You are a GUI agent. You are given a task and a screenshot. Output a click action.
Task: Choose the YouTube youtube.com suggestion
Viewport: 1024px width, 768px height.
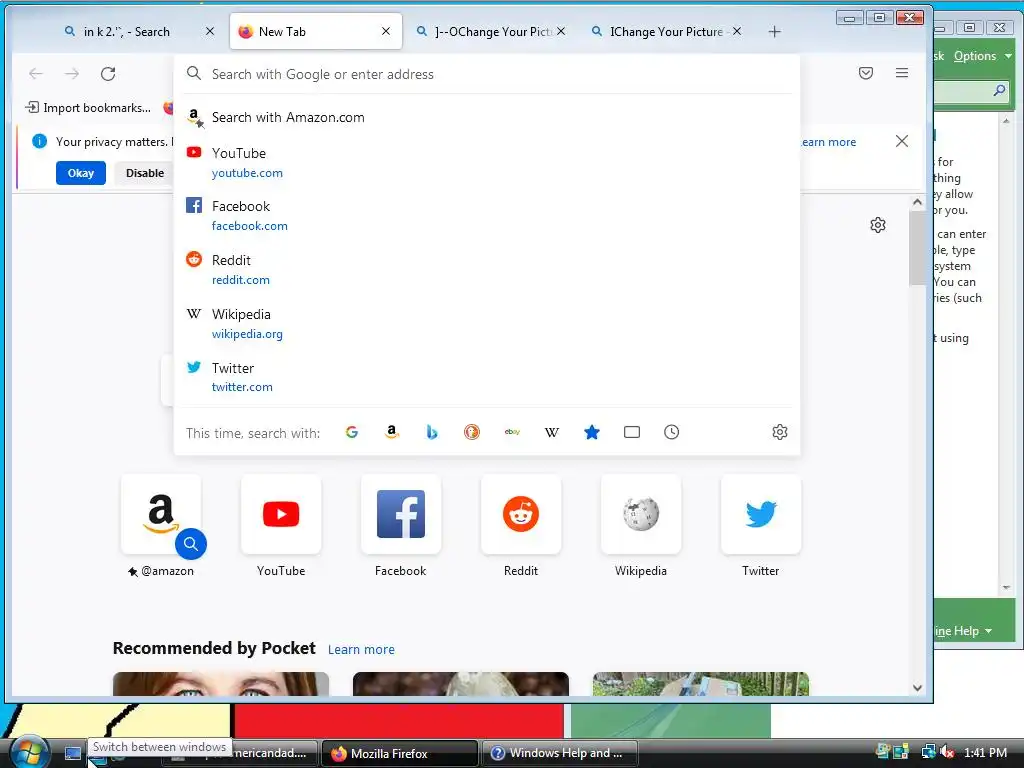tap(487, 163)
